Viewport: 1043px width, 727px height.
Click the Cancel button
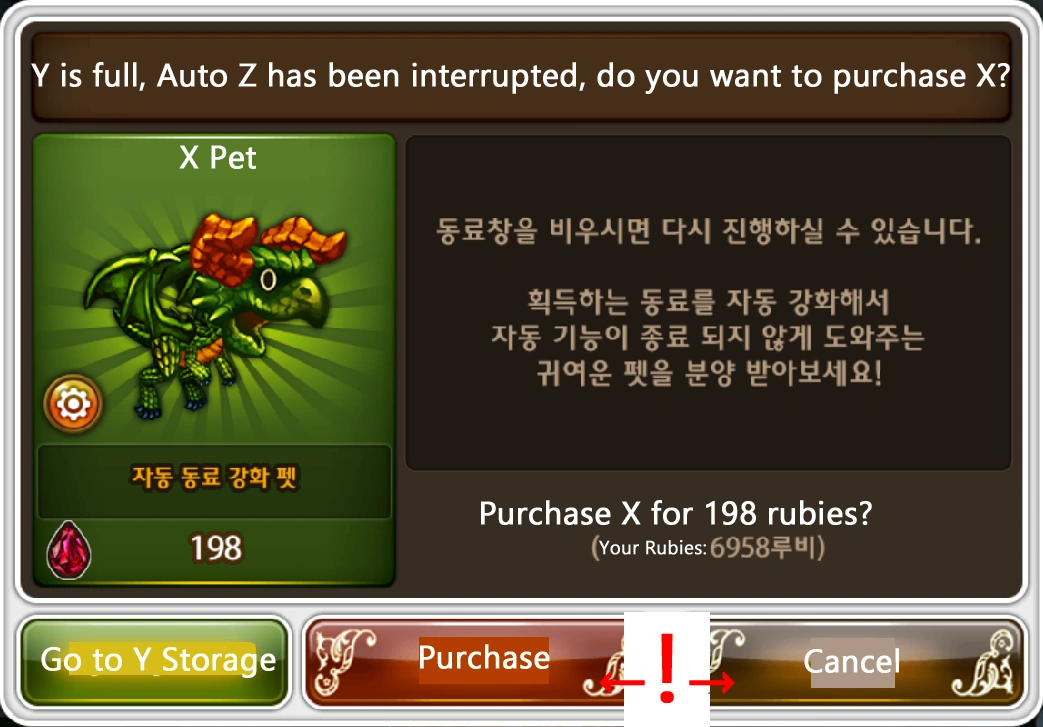click(851, 661)
